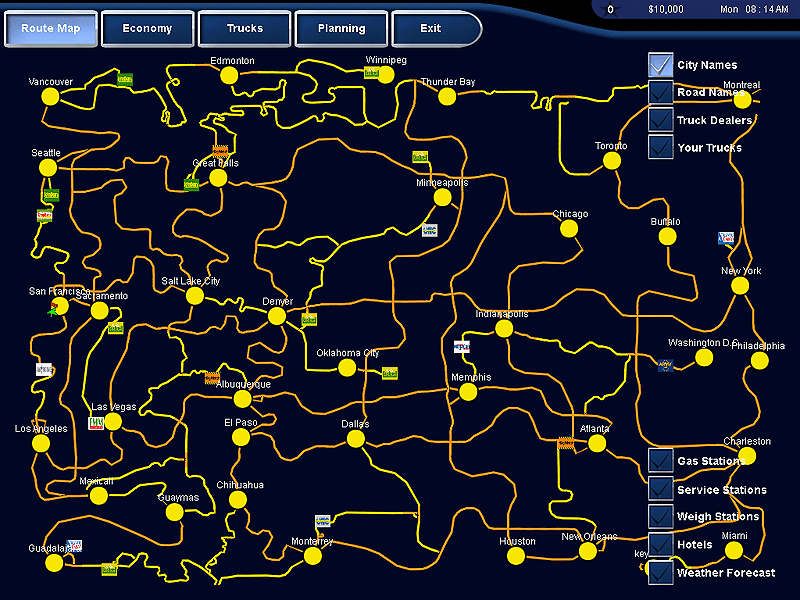
Task: Enable the Gas Stations checkbox
Action: click(x=660, y=461)
